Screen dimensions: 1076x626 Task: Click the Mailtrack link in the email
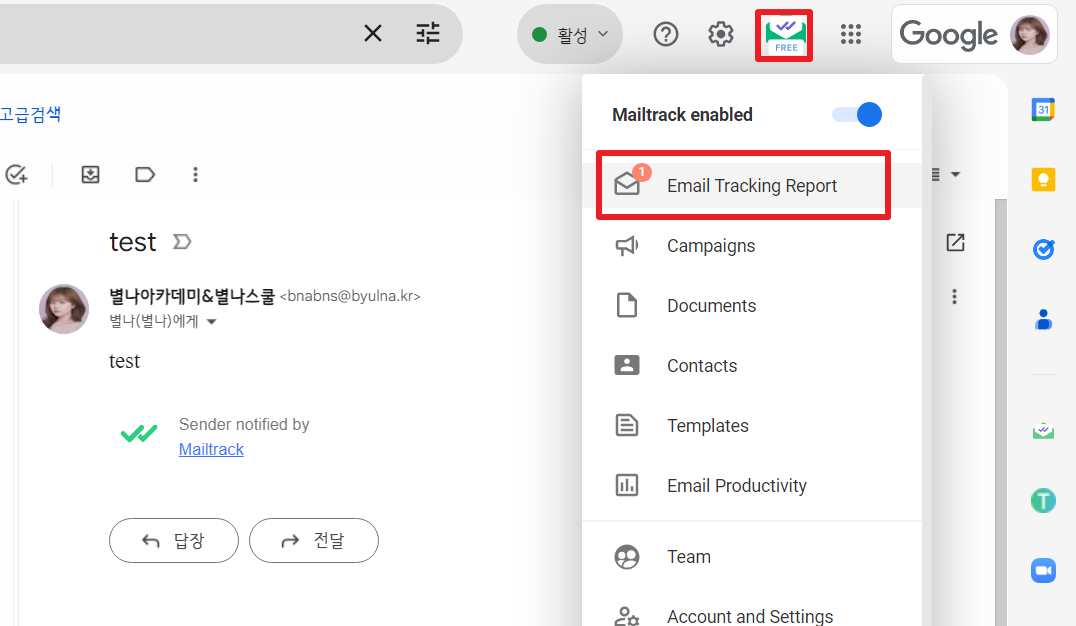coord(211,449)
